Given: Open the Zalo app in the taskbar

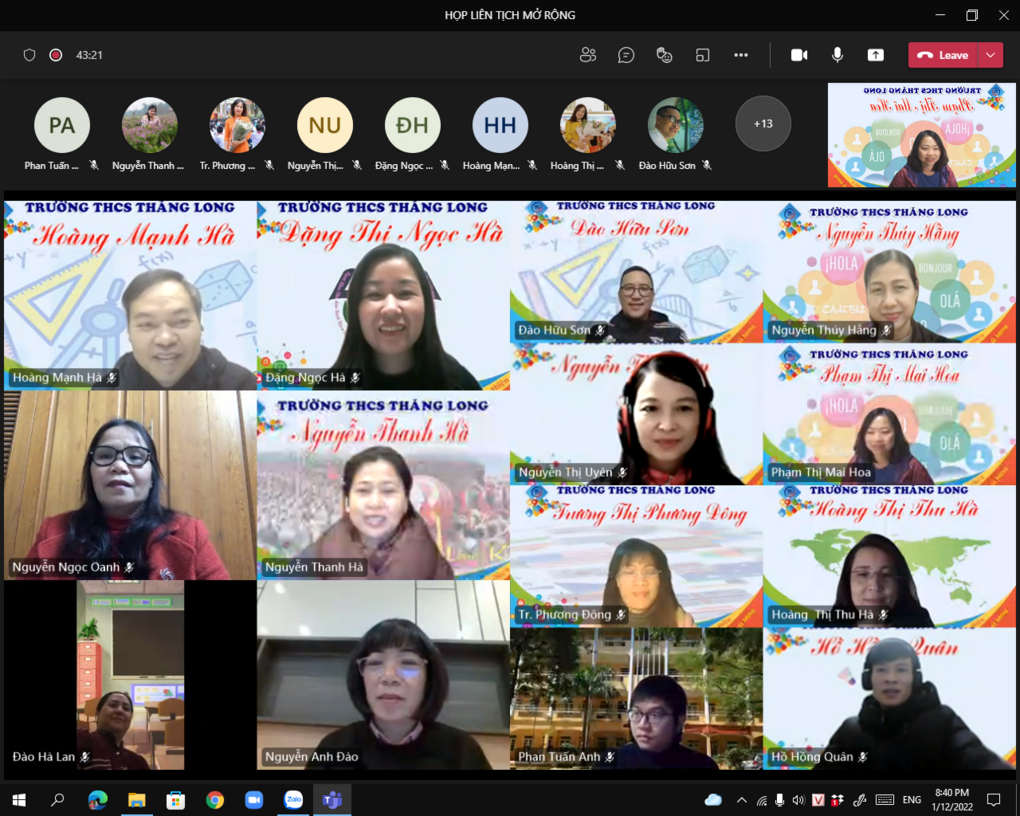Looking at the screenshot, I should pos(293,800).
